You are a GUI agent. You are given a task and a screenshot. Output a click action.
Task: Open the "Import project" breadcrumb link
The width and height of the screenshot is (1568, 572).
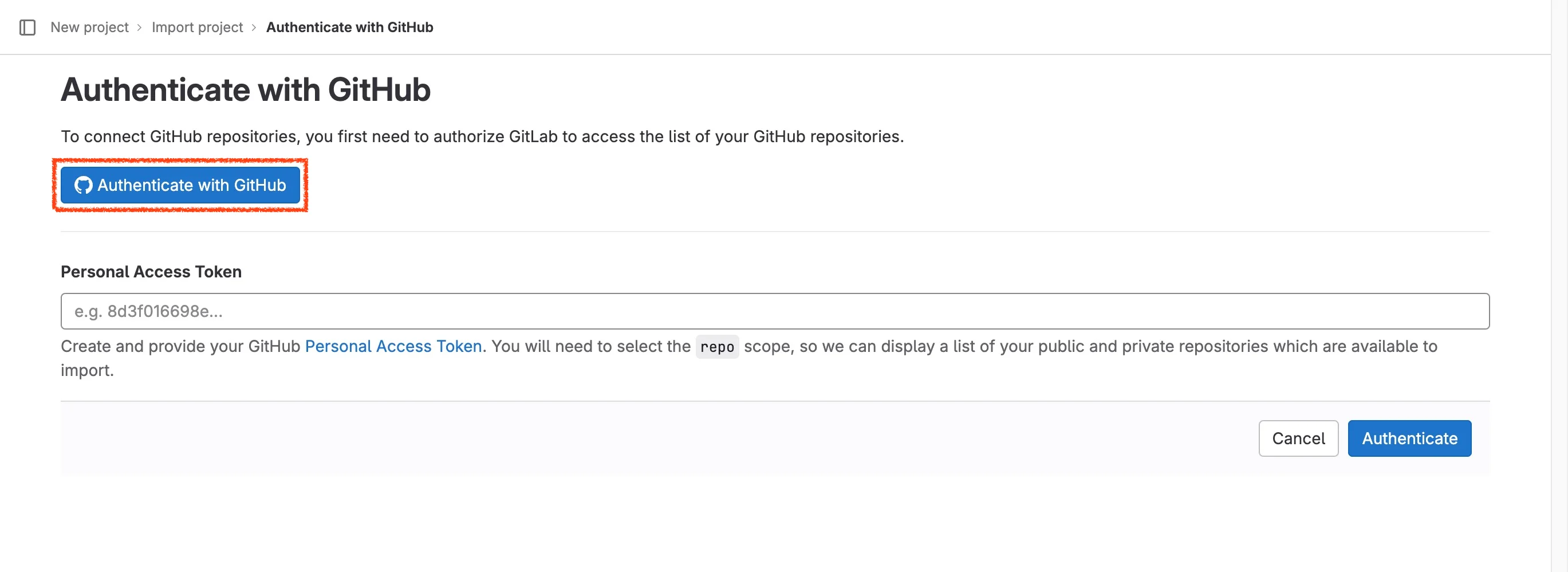coord(196,28)
